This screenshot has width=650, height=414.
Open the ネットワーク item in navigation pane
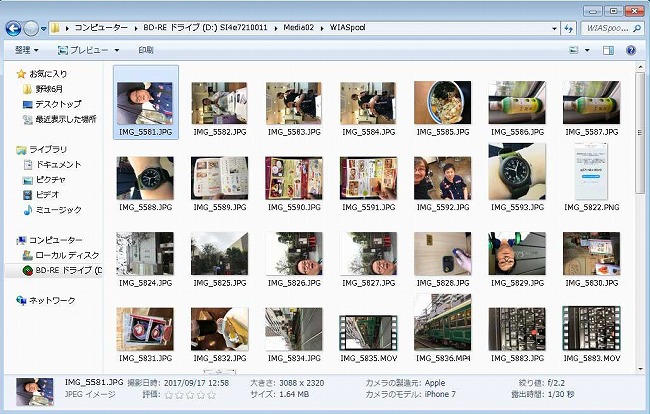51,300
